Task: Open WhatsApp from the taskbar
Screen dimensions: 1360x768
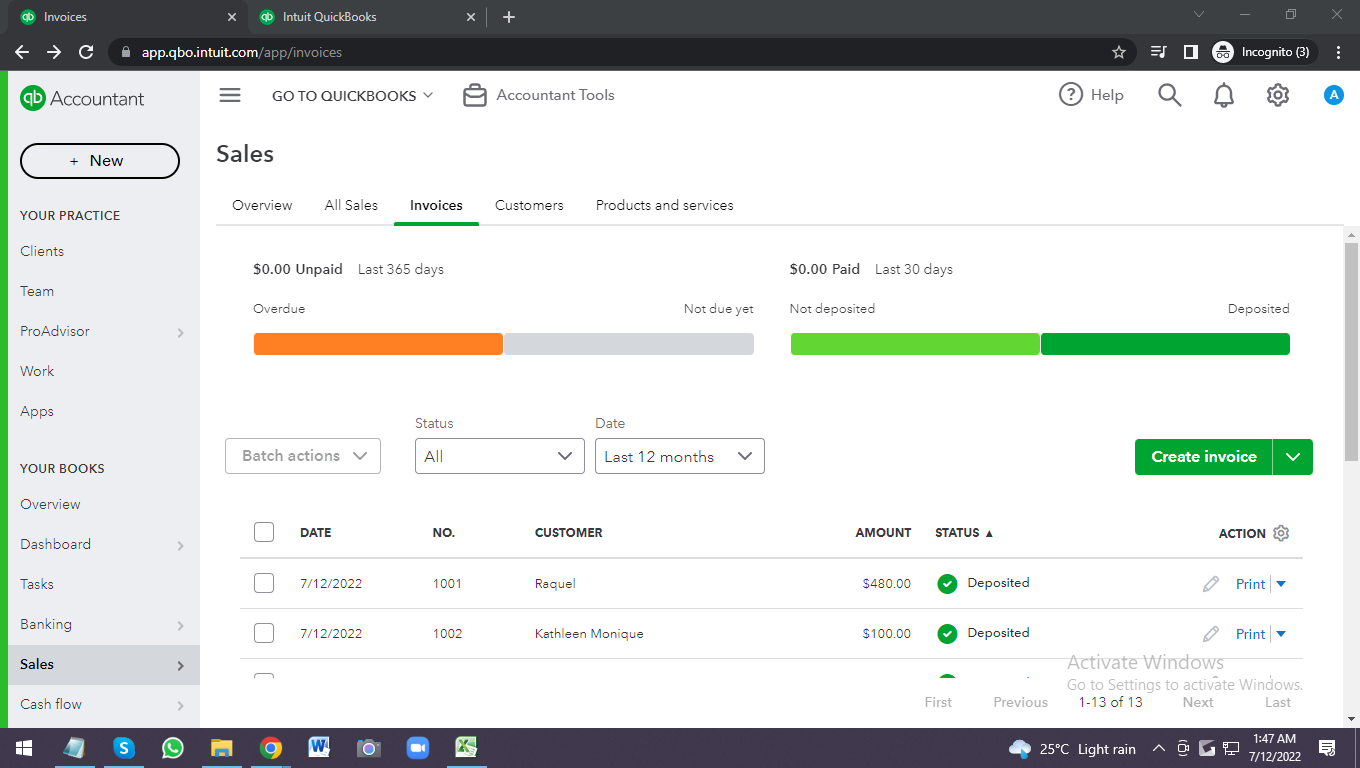Action: coord(173,748)
